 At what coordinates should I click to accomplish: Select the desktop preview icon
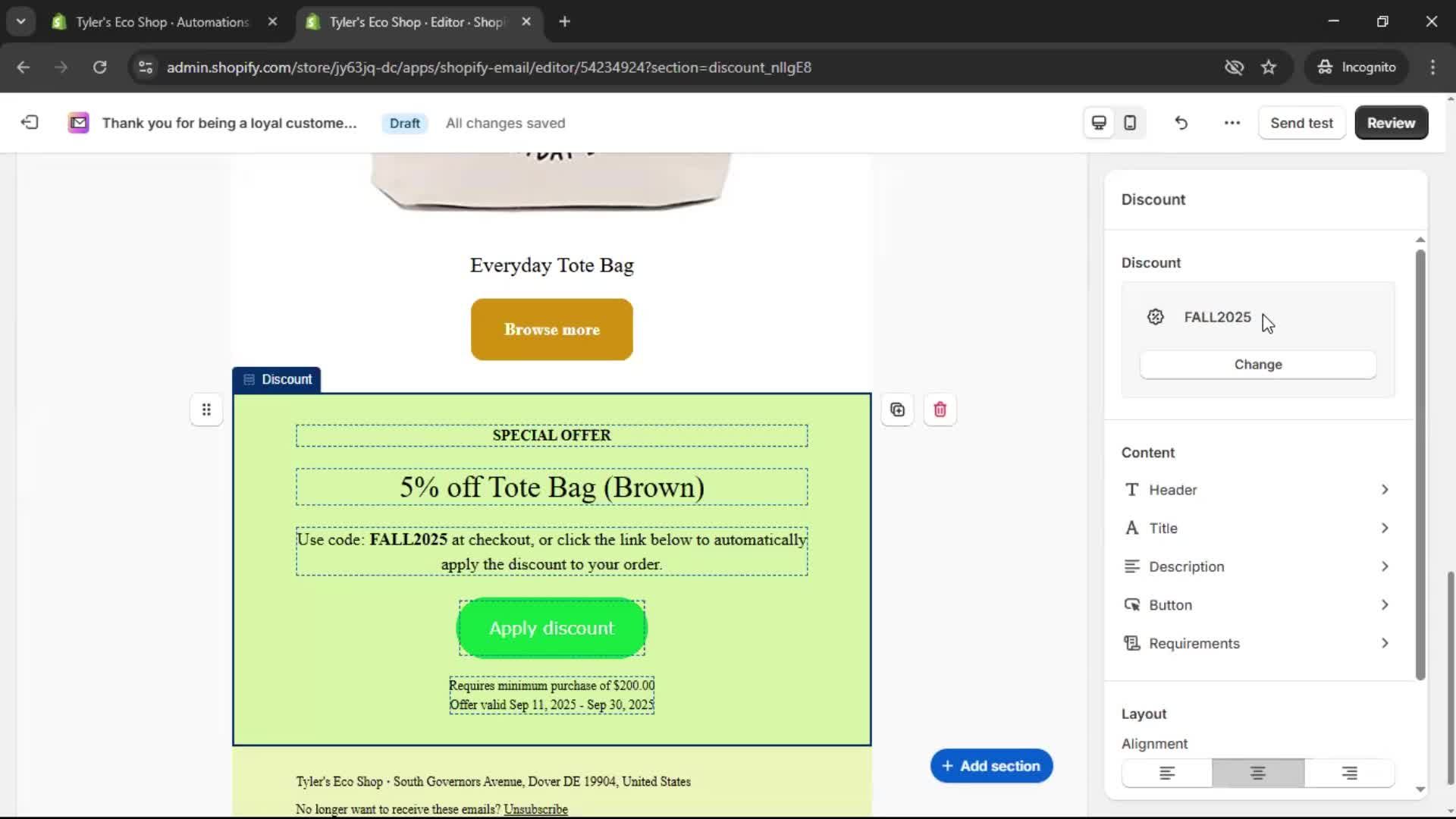tap(1098, 122)
